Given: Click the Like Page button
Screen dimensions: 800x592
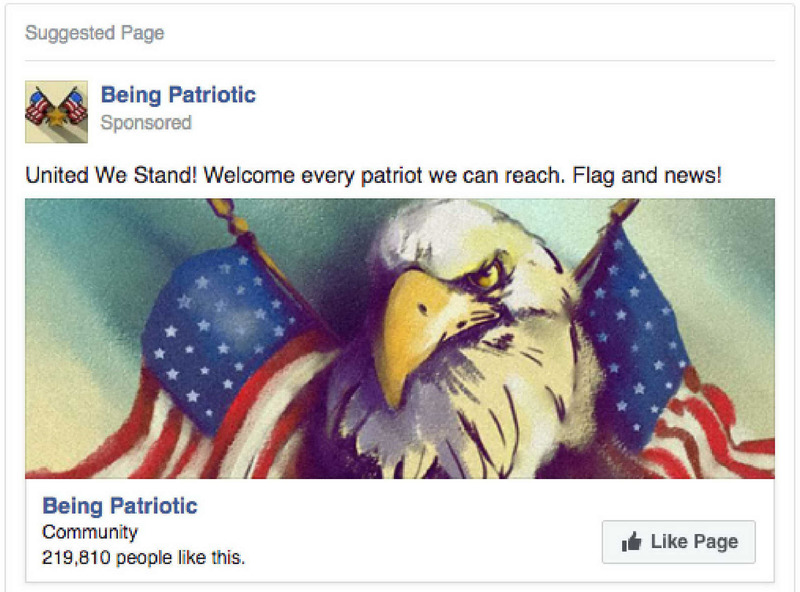Looking at the screenshot, I should (x=679, y=542).
